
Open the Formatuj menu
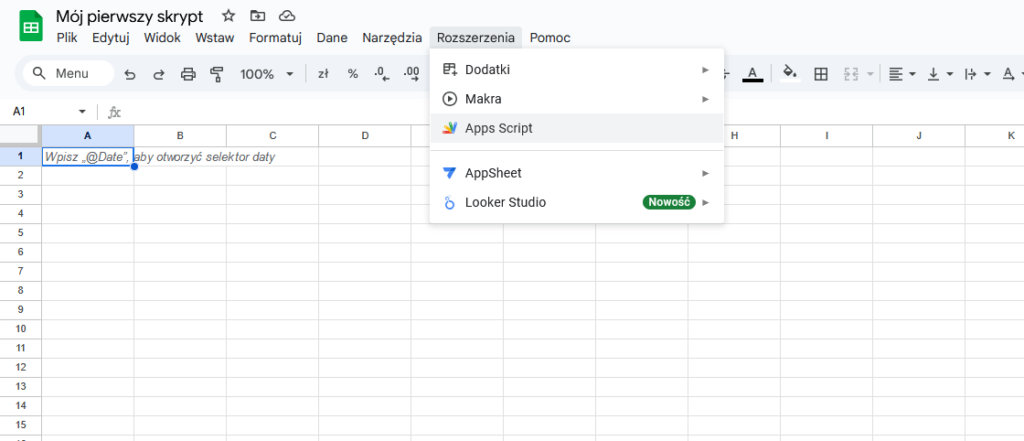coord(275,38)
